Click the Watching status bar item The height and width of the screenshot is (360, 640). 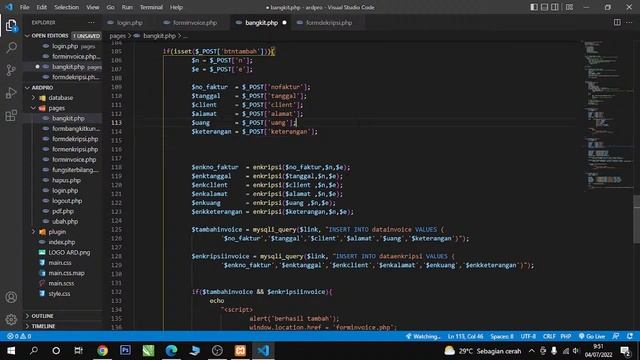(423, 336)
